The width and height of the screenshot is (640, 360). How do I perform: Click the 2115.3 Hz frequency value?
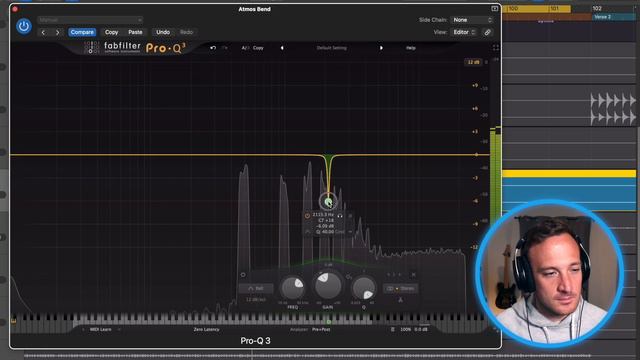323,214
